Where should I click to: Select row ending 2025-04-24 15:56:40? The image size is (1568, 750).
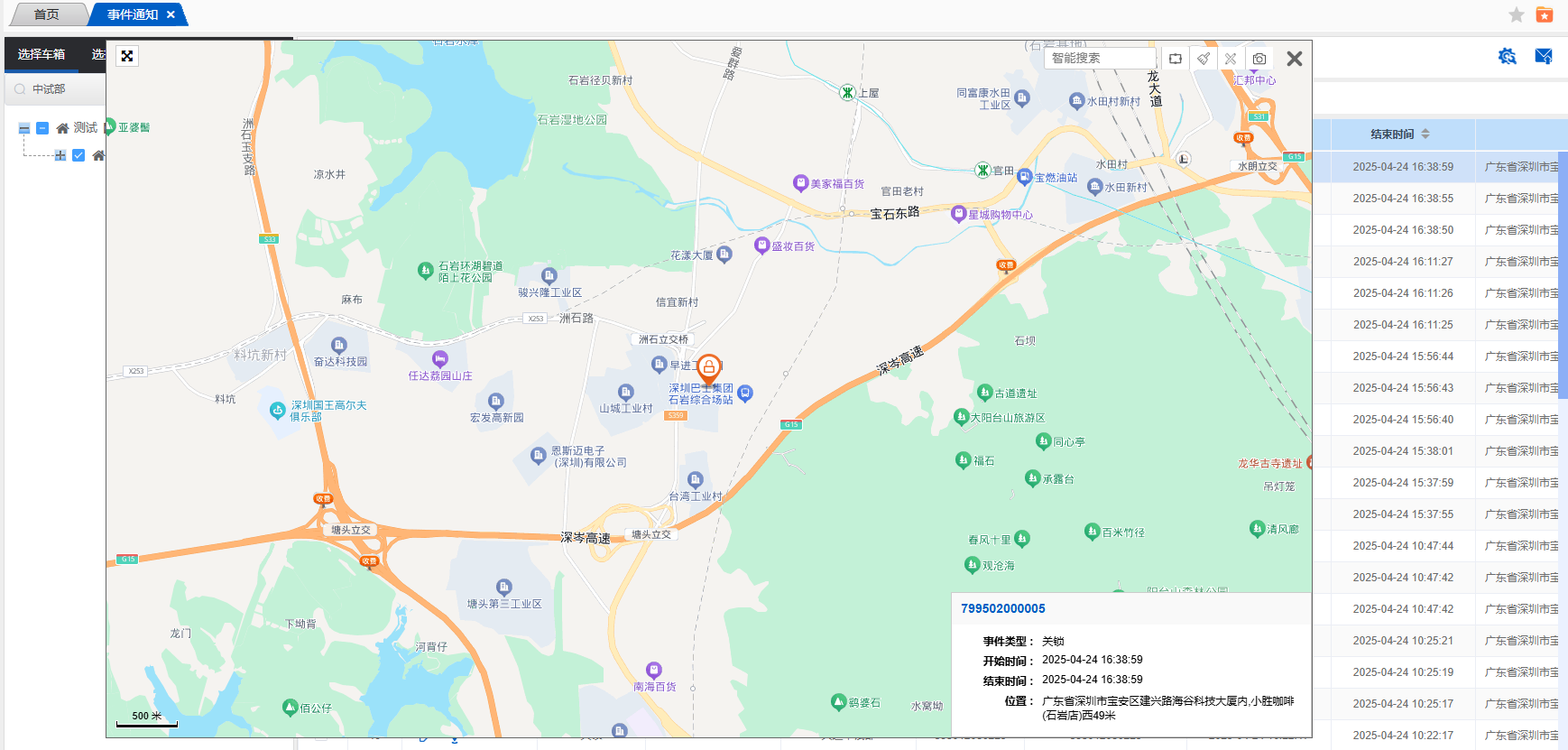(1440, 420)
